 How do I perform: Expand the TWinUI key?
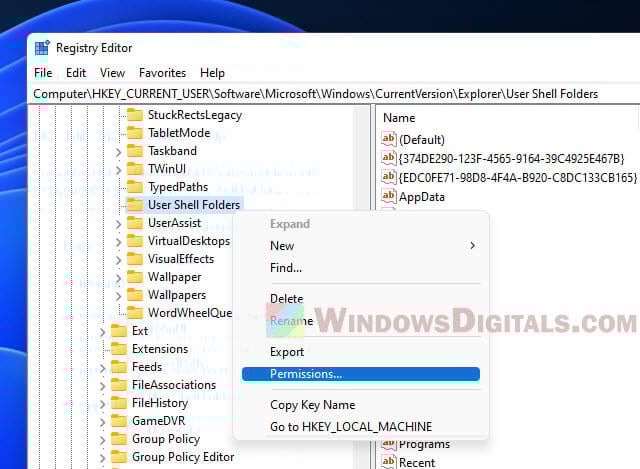point(118,170)
